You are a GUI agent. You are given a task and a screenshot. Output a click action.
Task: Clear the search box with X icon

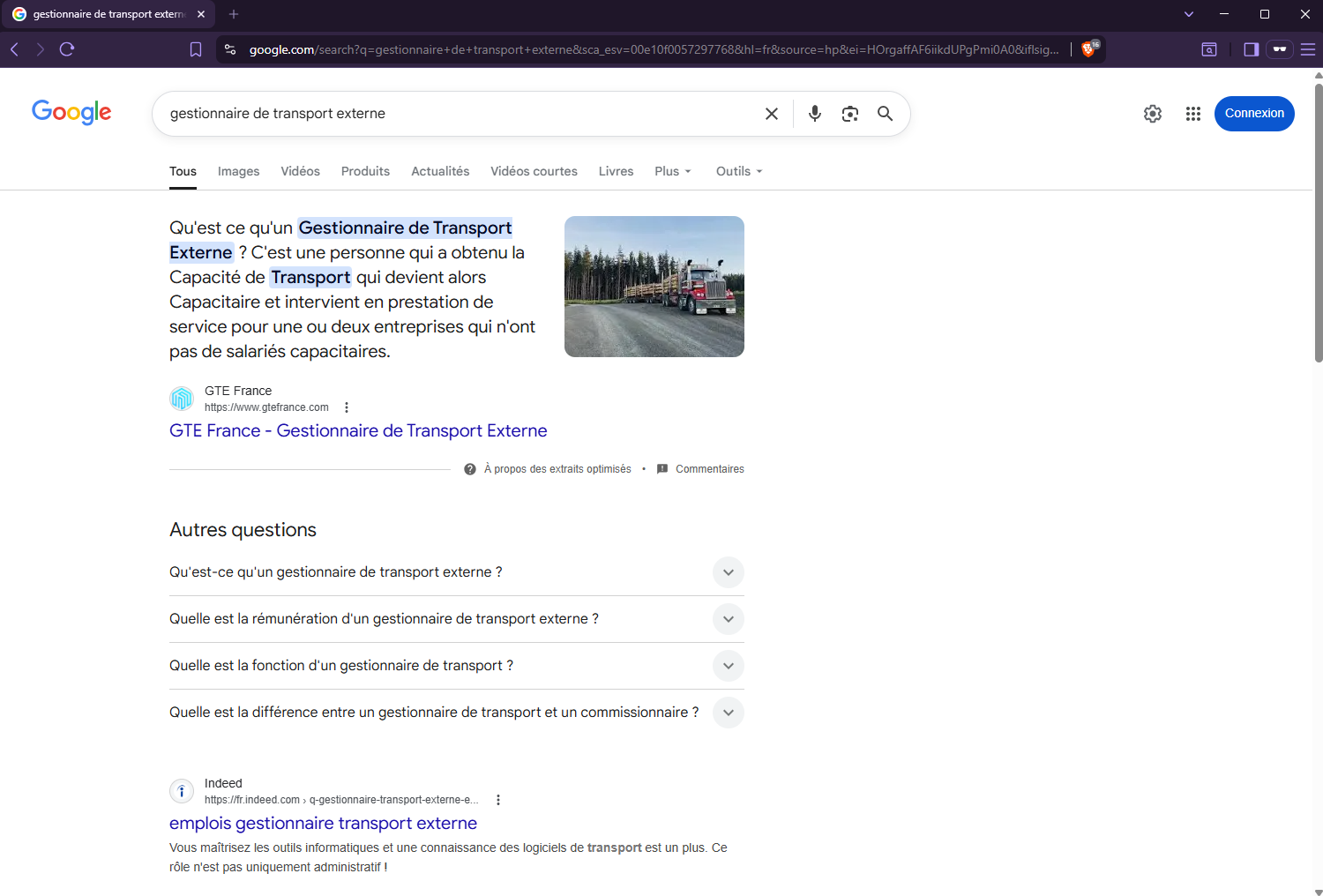coord(772,114)
